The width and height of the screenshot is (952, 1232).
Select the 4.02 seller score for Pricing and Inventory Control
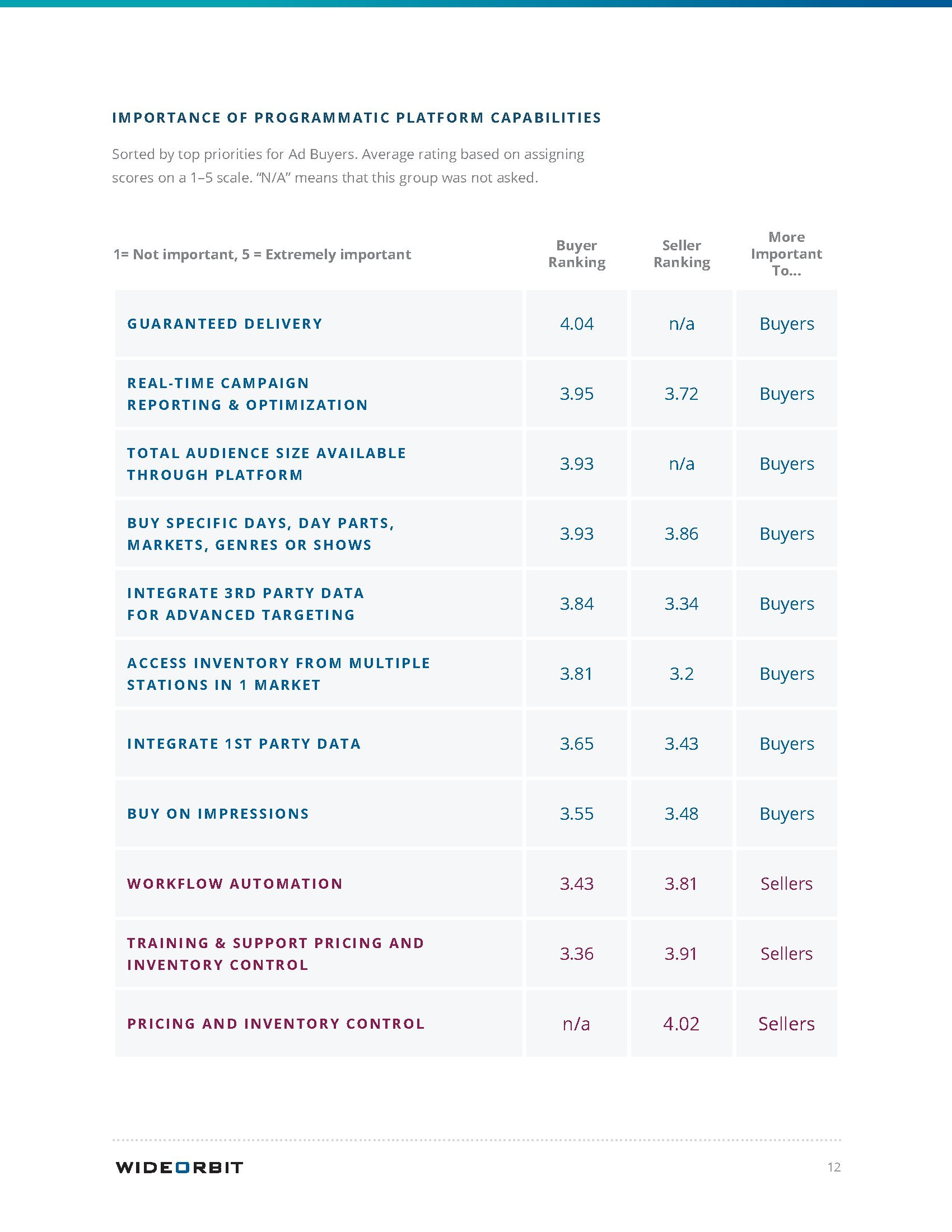coord(682,1023)
